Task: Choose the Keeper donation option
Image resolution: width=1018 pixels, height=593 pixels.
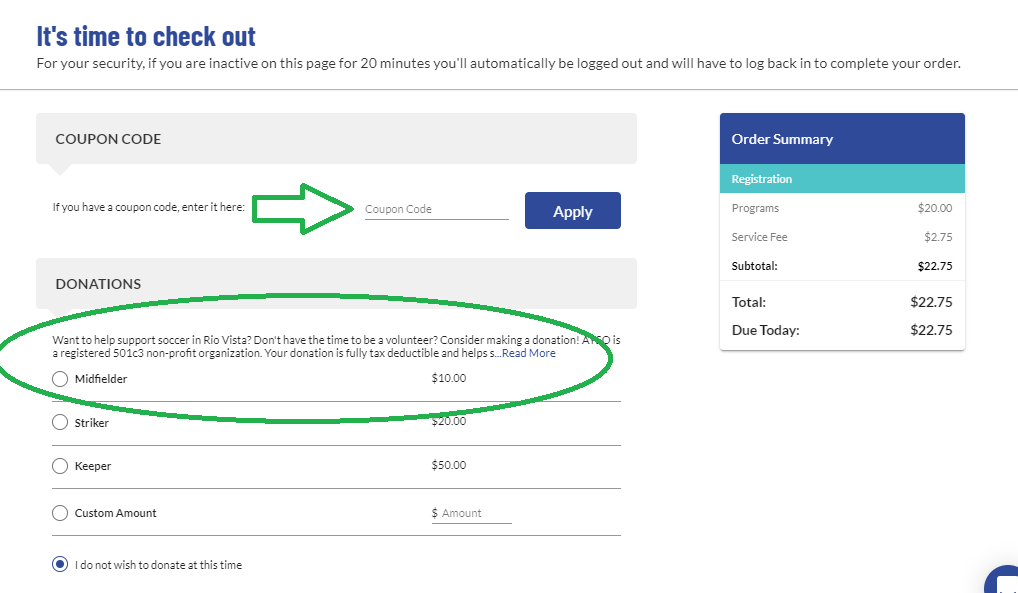Action: point(60,466)
